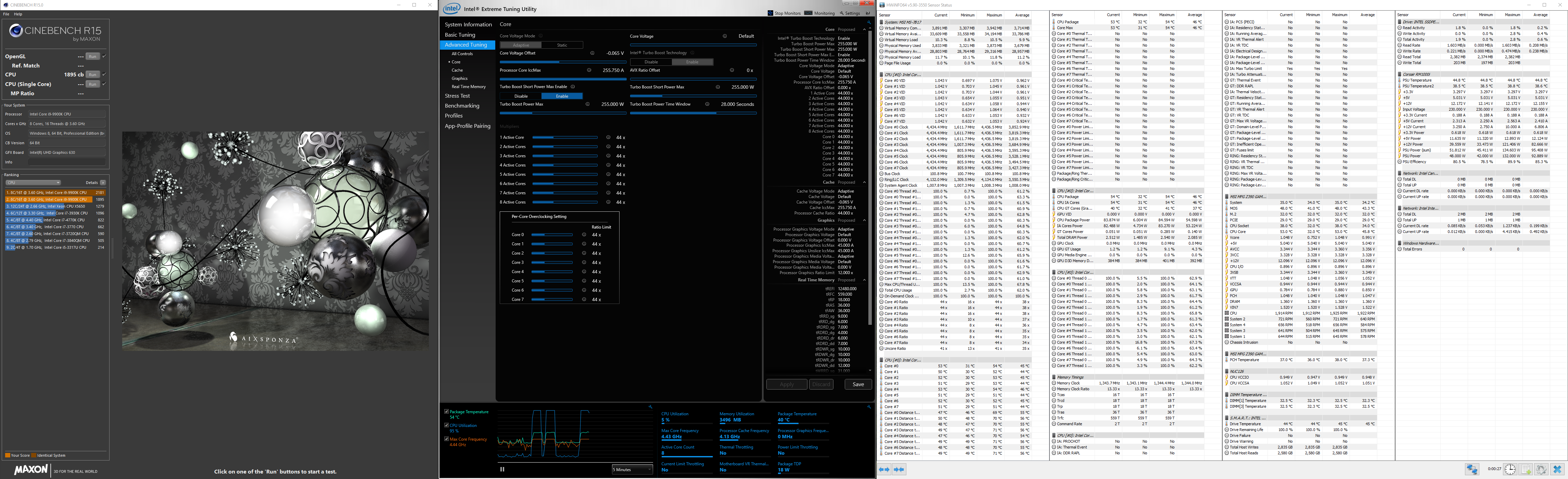Viewport: 1568px width, 479px height.
Task: Uncheck Max Core Frequency in XTU graph legend
Action: click(x=447, y=439)
